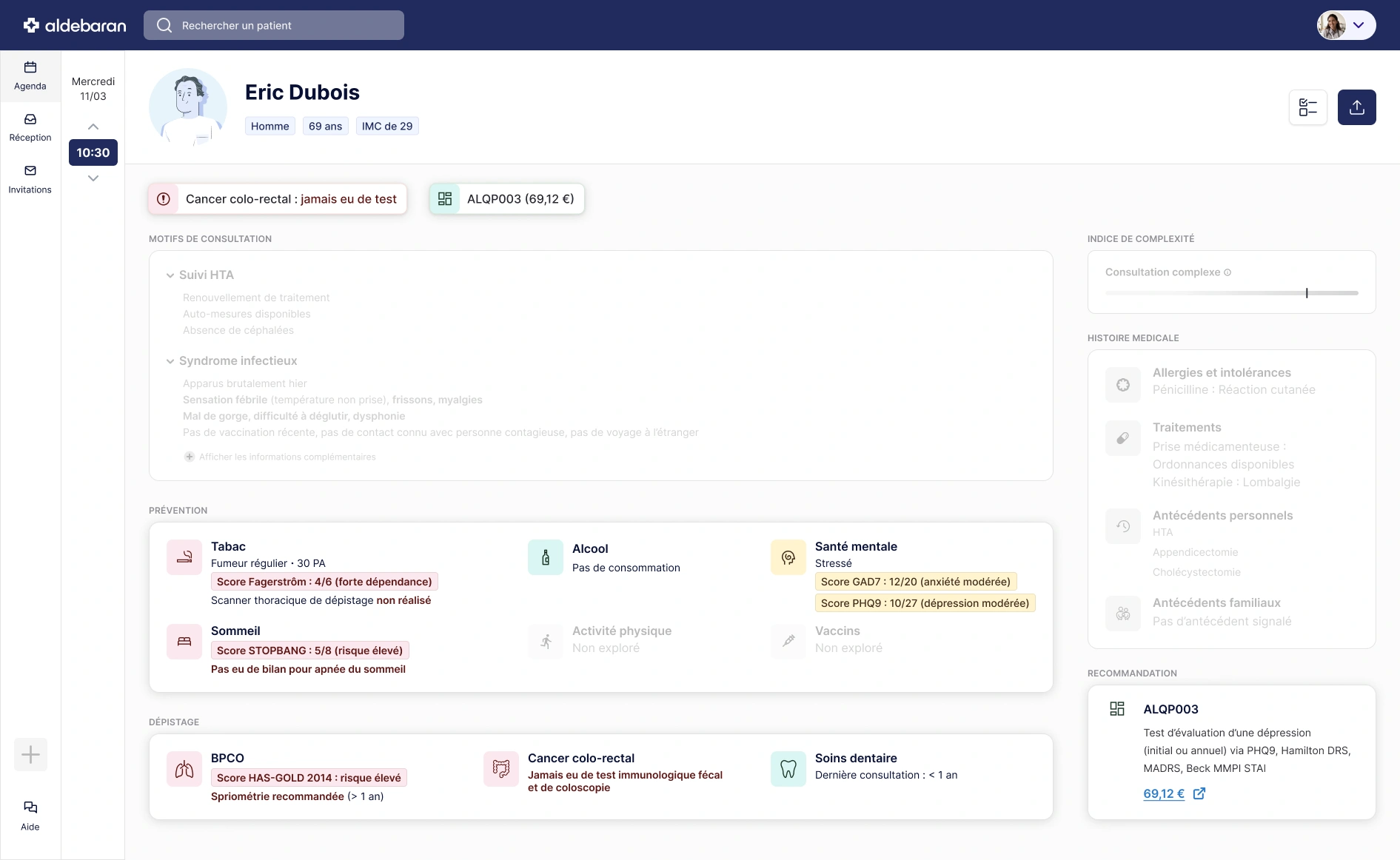Click the aldebaran logo
The width and height of the screenshot is (1400, 860).
pyautogui.click(x=75, y=25)
